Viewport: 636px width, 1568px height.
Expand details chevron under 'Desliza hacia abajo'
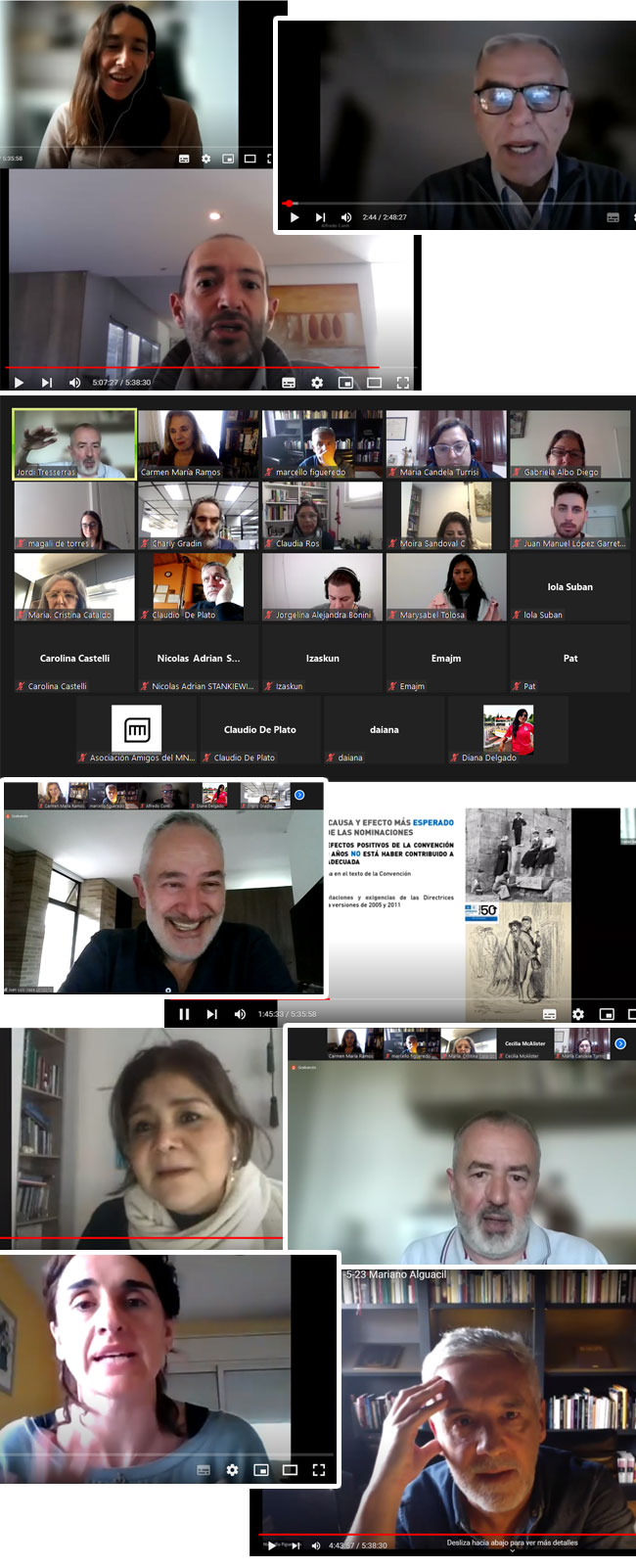pyautogui.click(x=512, y=1551)
